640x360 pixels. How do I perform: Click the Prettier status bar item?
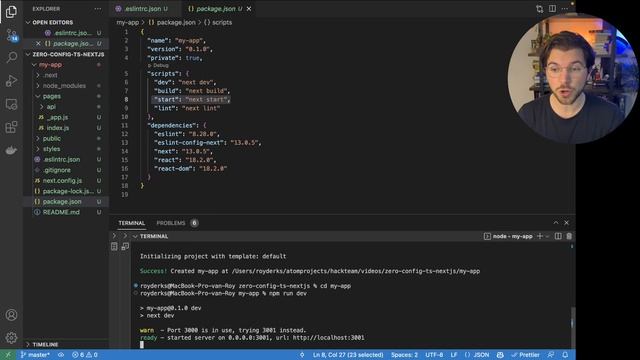[x=525, y=355]
